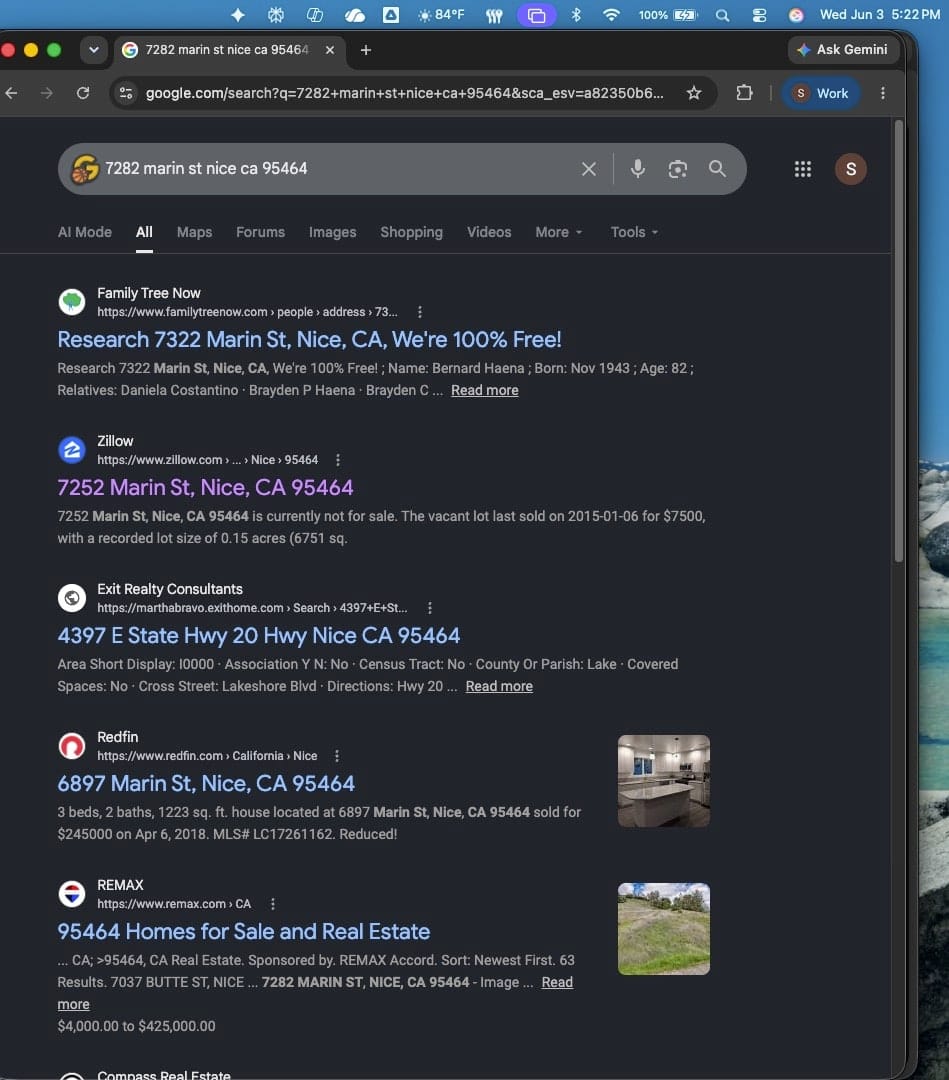Open 95464 Homes for Sale and Real Estate link
This screenshot has height=1080, width=949.
tap(244, 932)
